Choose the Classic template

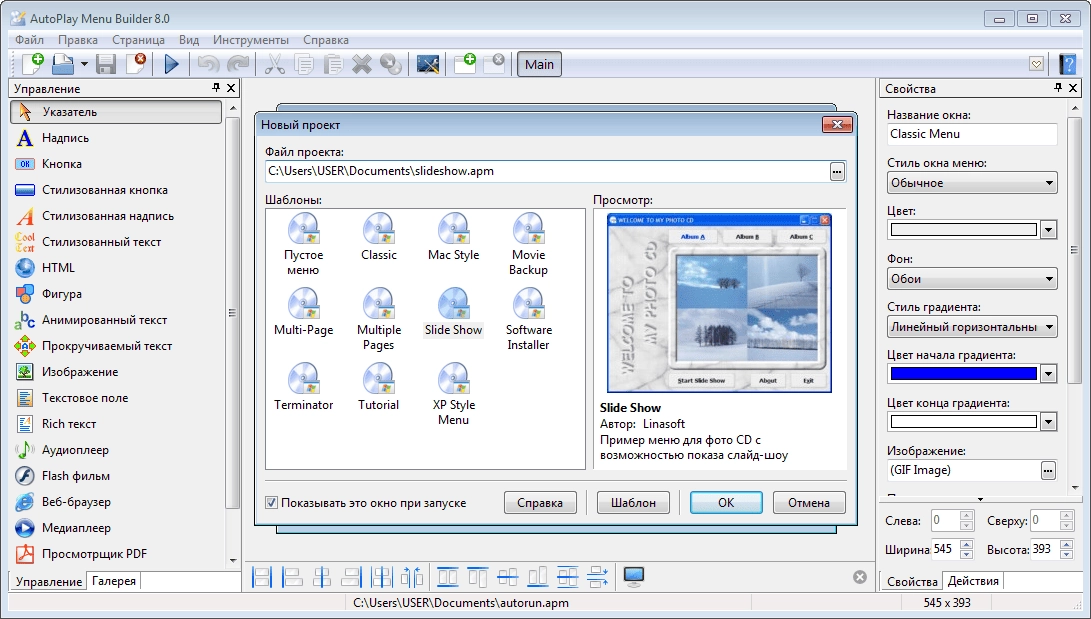(379, 237)
